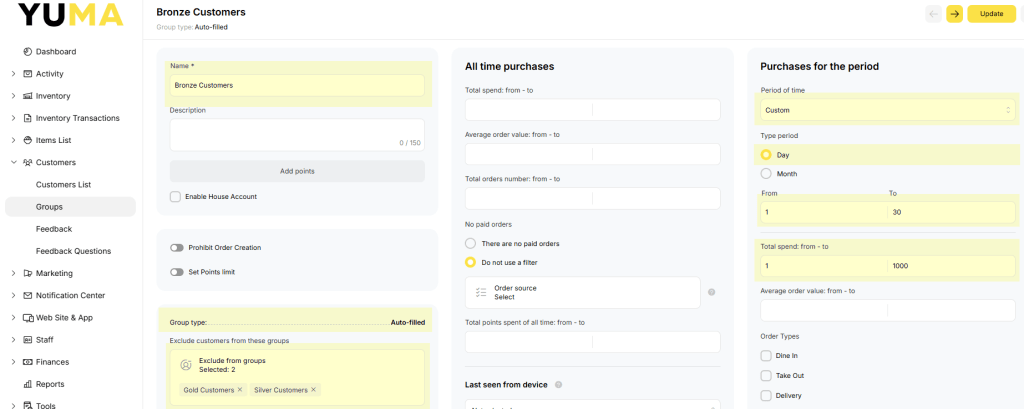The height and width of the screenshot is (409, 1024).
Task: Open the Order source Select dropdown
Action: (x=583, y=292)
